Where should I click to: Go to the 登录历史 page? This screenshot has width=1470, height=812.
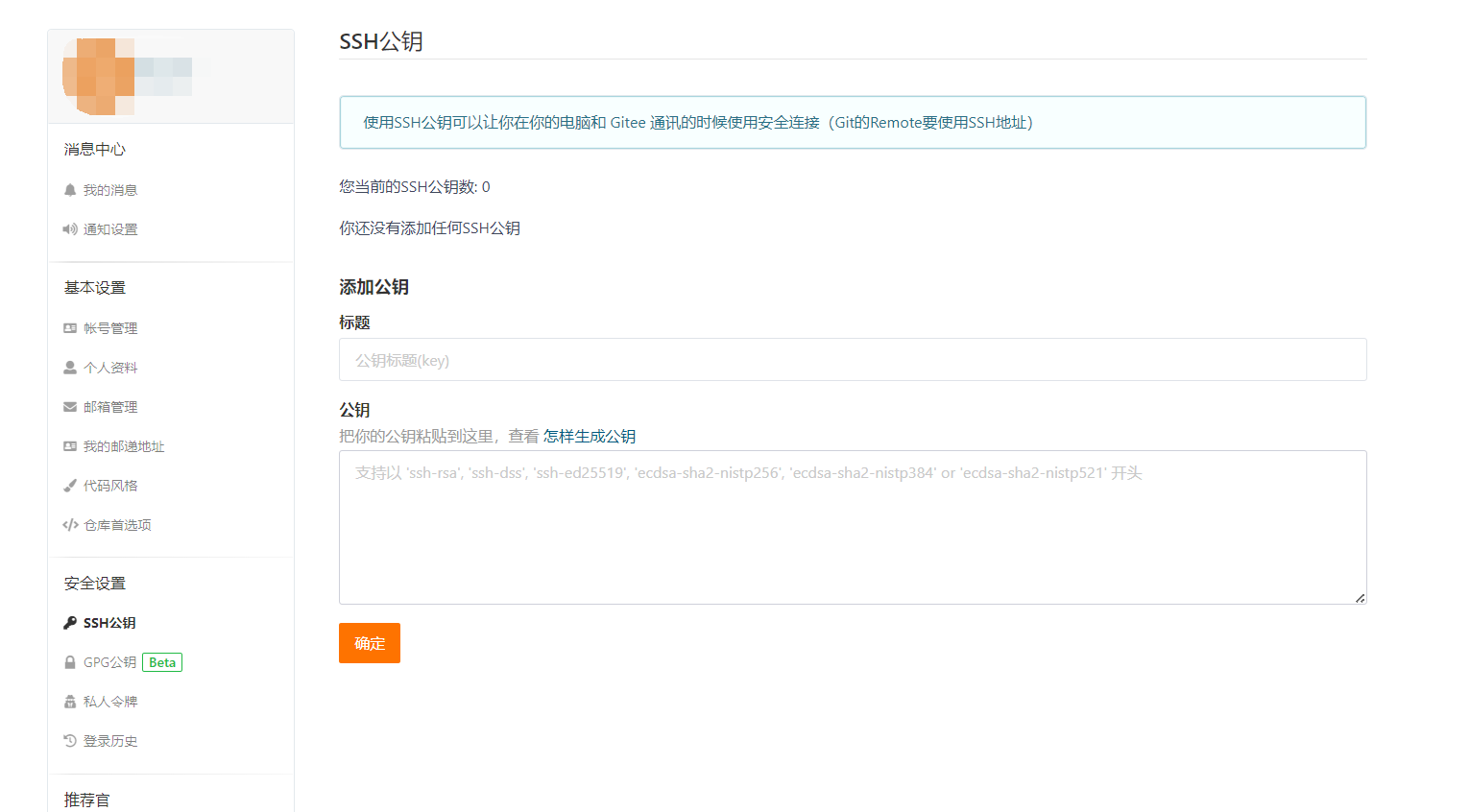point(110,741)
